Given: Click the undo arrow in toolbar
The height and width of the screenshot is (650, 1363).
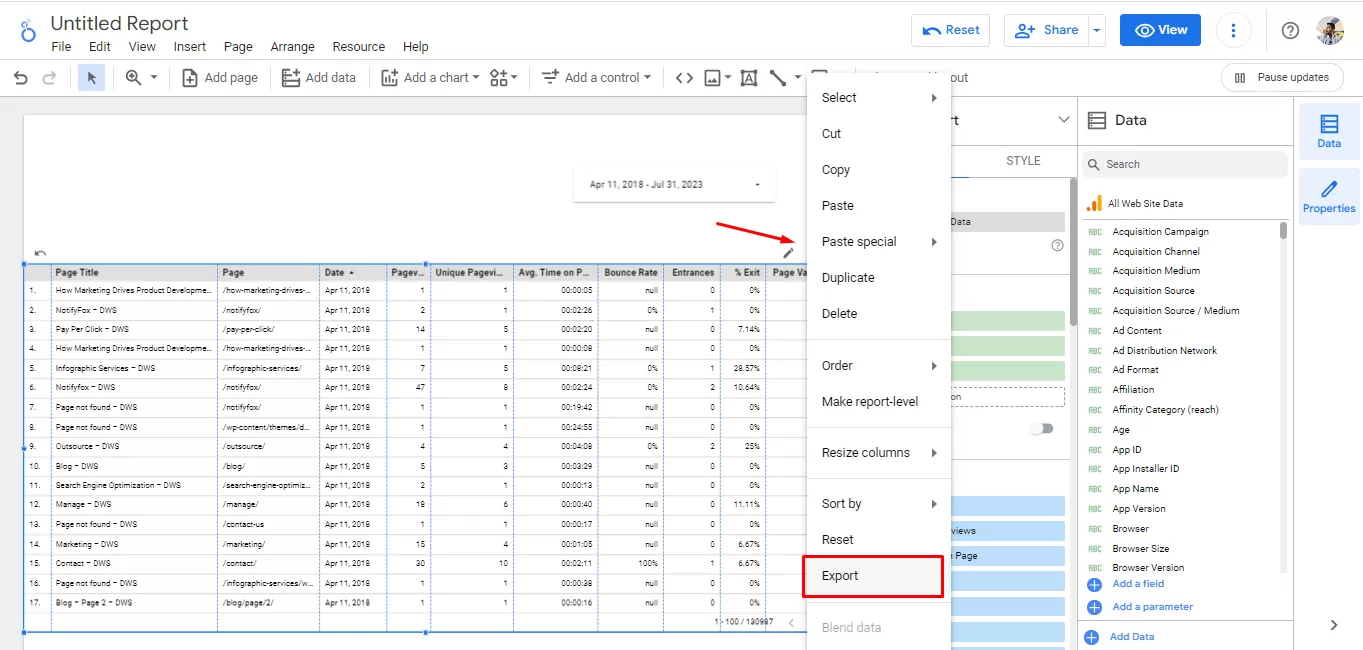Looking at the screenshot, I should [21, 78].
